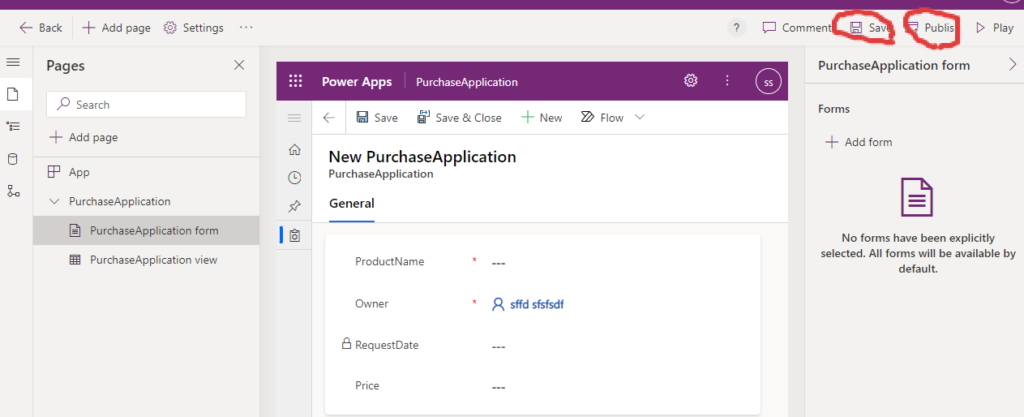Open the Power Apps waffle launcher
The height and width of the screenshot is (417, 1024).
tap(295, 82)
